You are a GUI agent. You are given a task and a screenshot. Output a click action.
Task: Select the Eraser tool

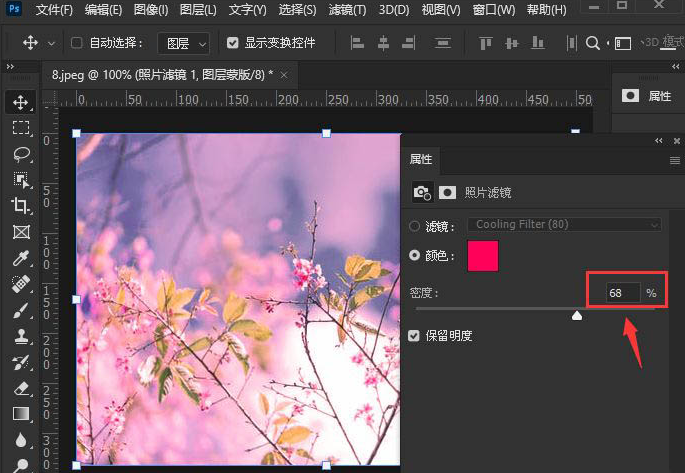21,388
